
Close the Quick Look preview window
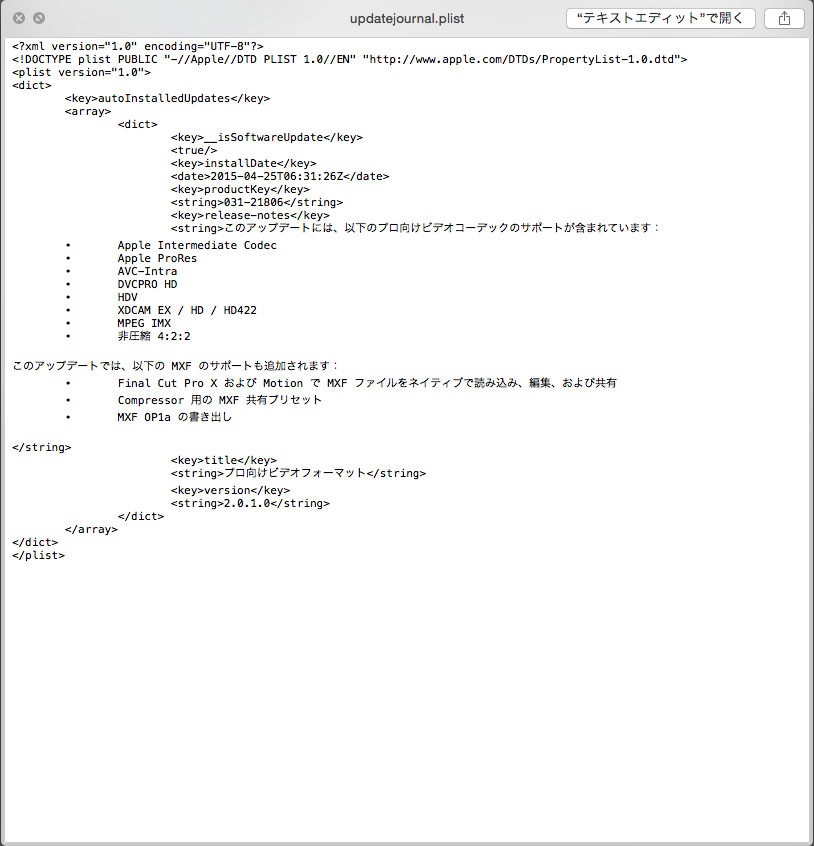coord(19,18)
